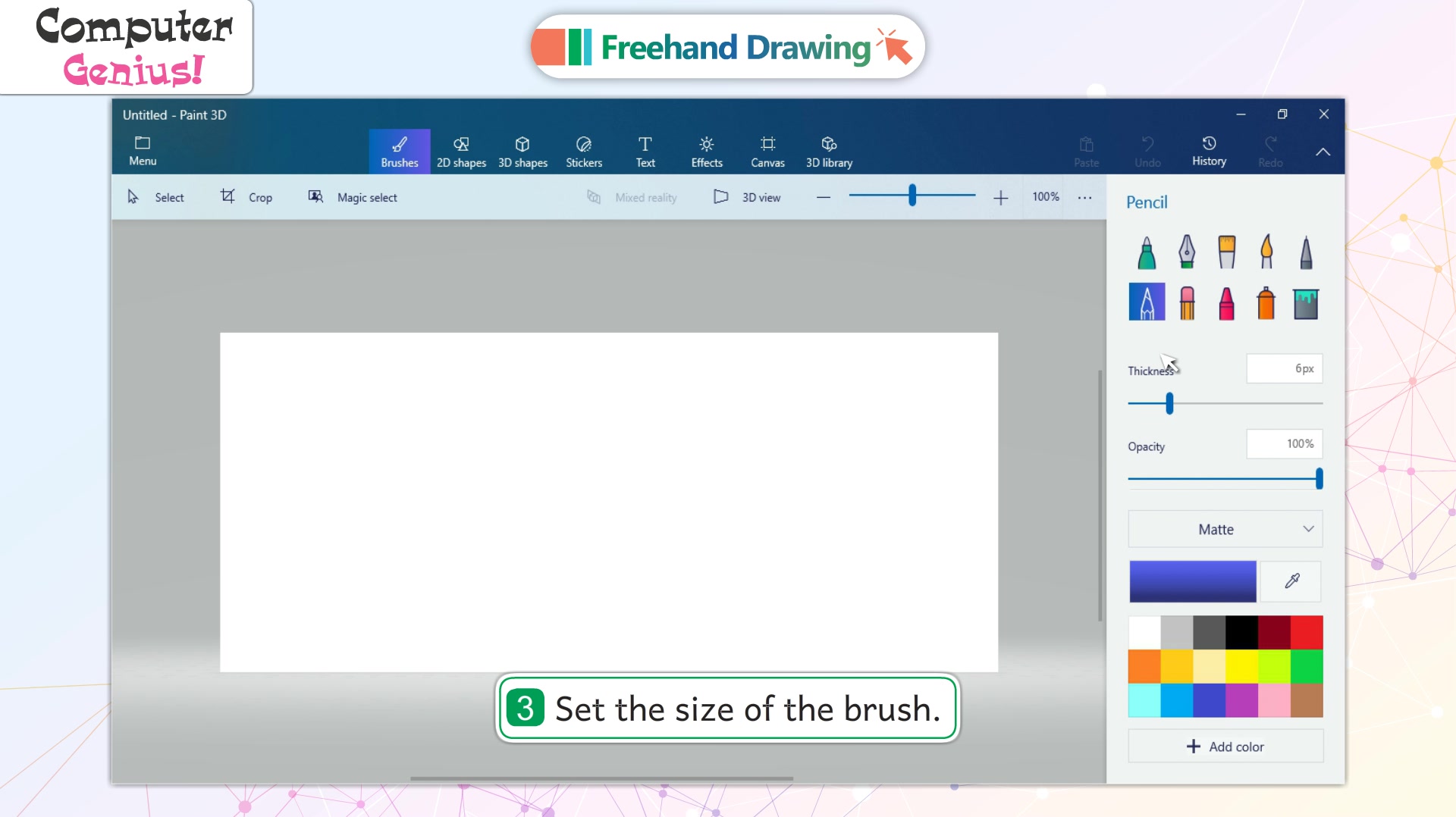1456x817 pixels.
Task: Click the horizontal scrollbar below canvas
Action: pyautogui.click(x=601, y=778)
